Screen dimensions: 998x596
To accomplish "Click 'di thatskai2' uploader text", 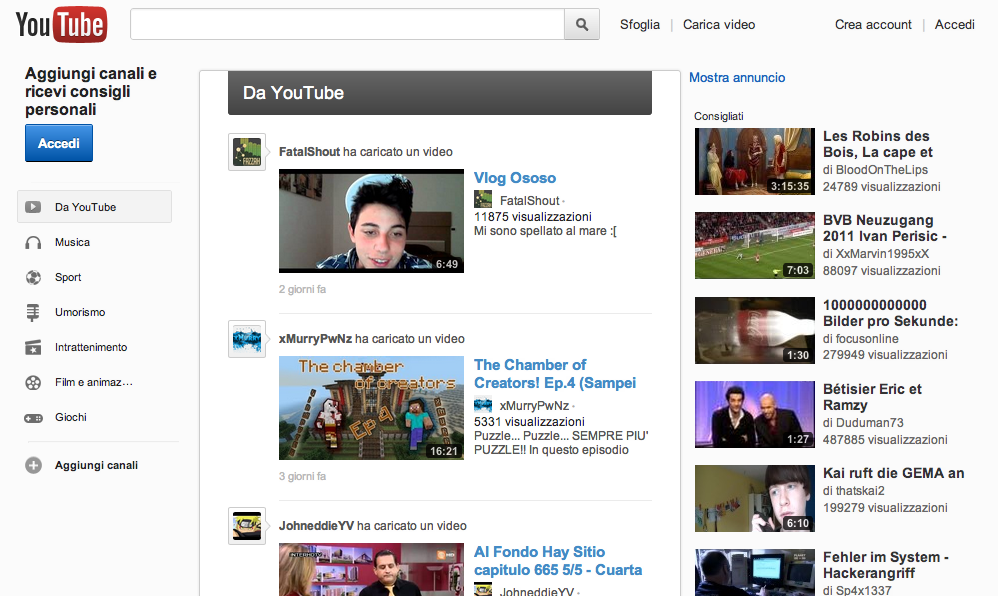I will click(854, 491).
